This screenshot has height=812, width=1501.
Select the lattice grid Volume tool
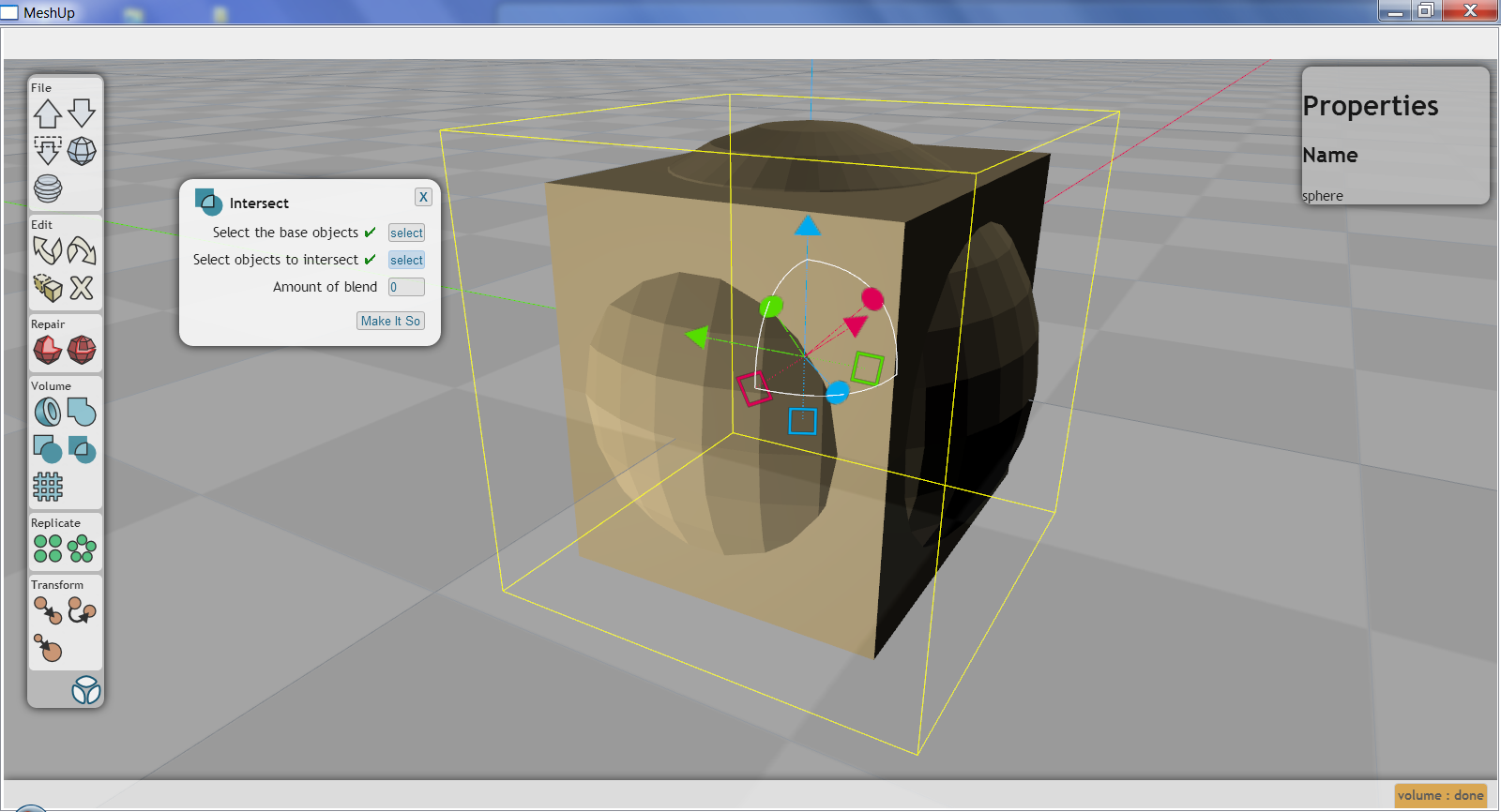[x=48, y=487]
